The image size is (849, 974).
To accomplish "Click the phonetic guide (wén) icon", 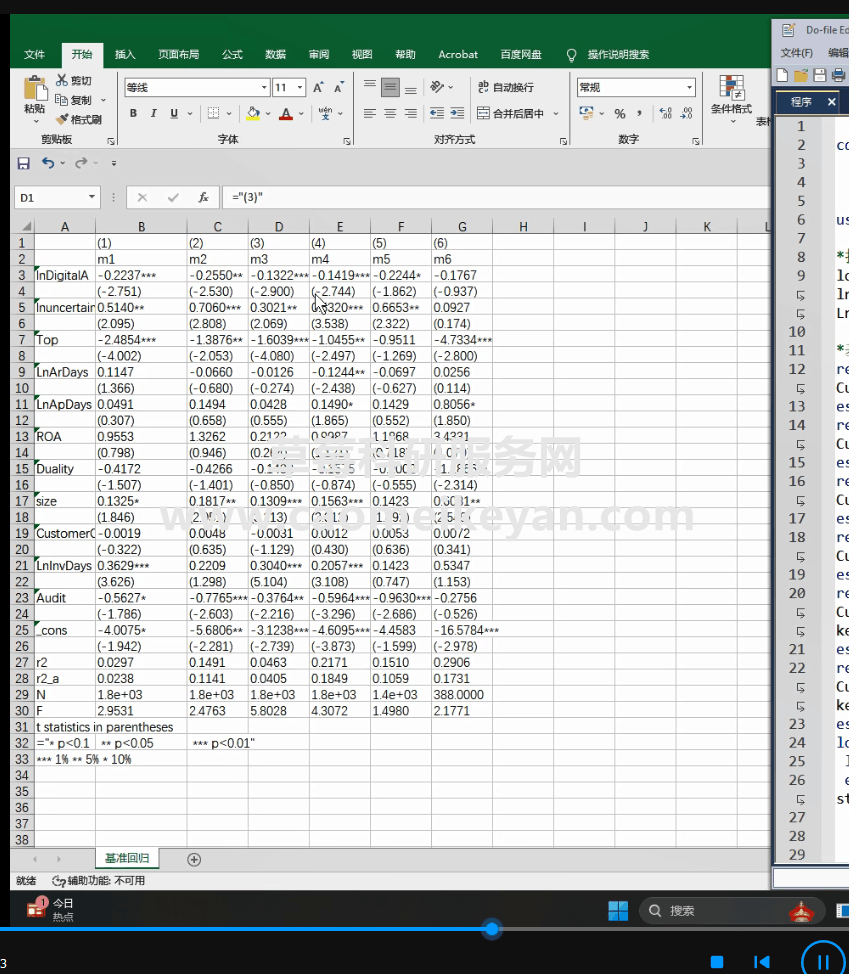I will click(325, 113).
